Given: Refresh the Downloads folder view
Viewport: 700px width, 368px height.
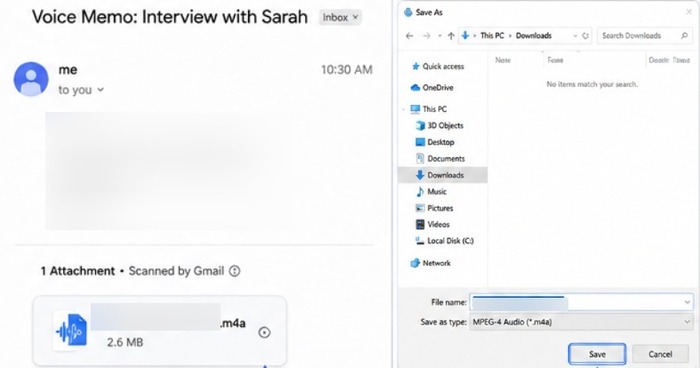Looking at the screenshot, I should pos(585,36).
